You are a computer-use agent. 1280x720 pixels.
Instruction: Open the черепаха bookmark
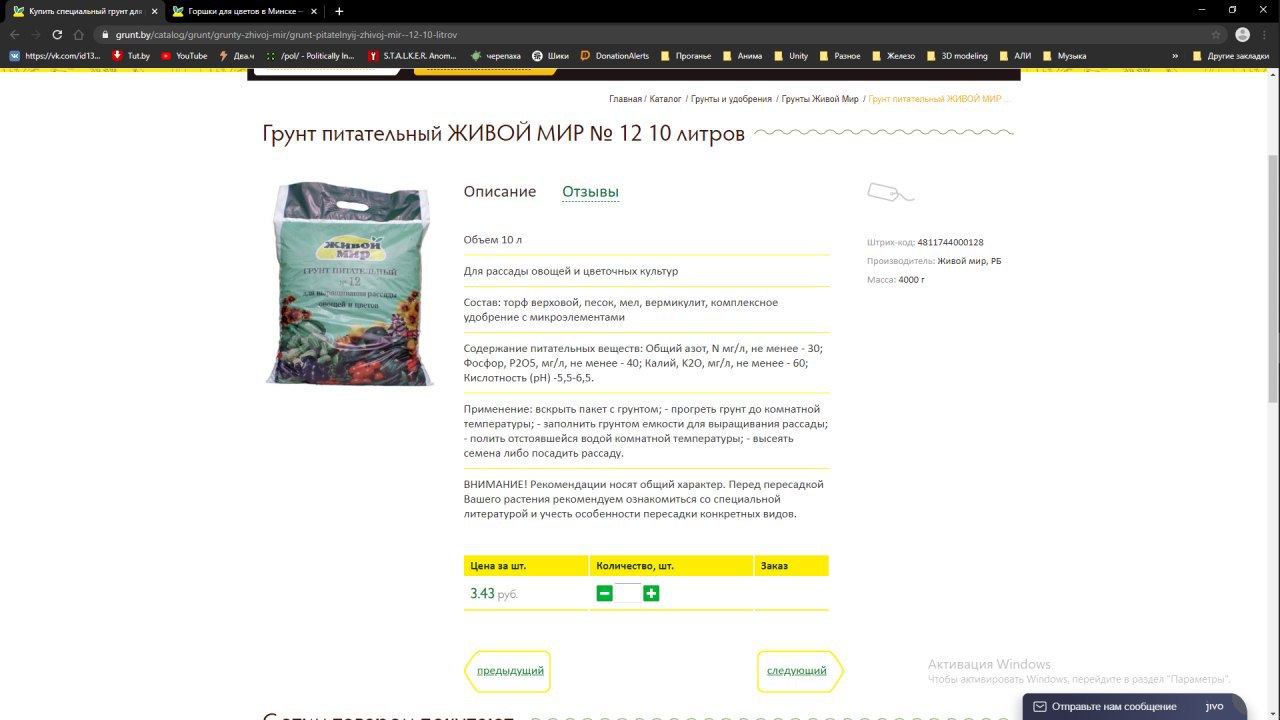tap(496, 56)
